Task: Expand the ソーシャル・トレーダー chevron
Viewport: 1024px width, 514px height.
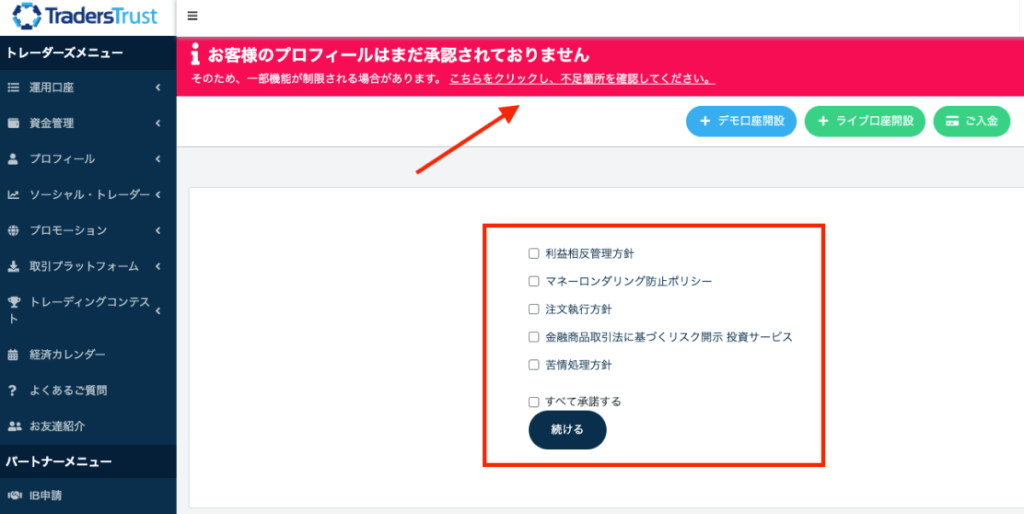Action: (158, 195)
